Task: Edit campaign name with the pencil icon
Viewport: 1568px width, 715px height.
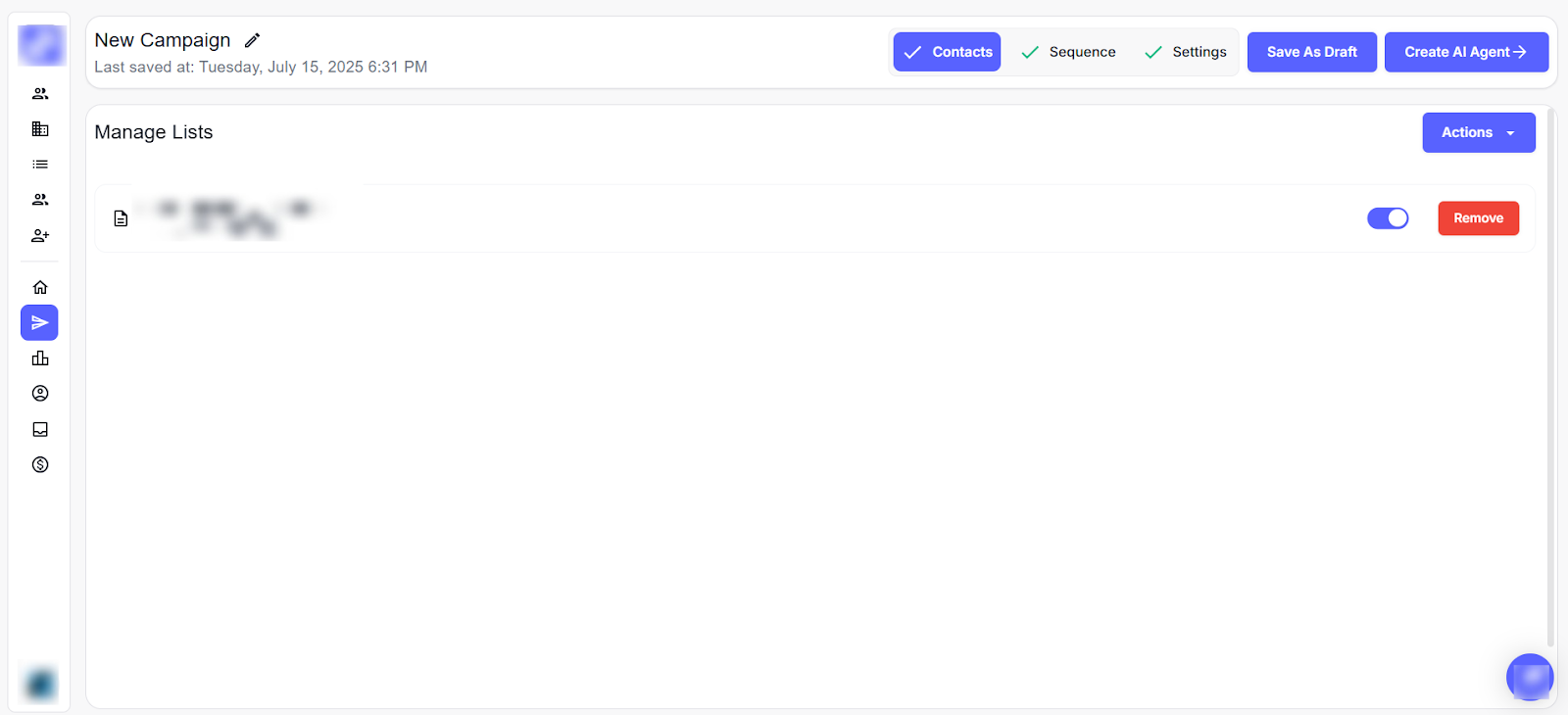Action: 252,40
